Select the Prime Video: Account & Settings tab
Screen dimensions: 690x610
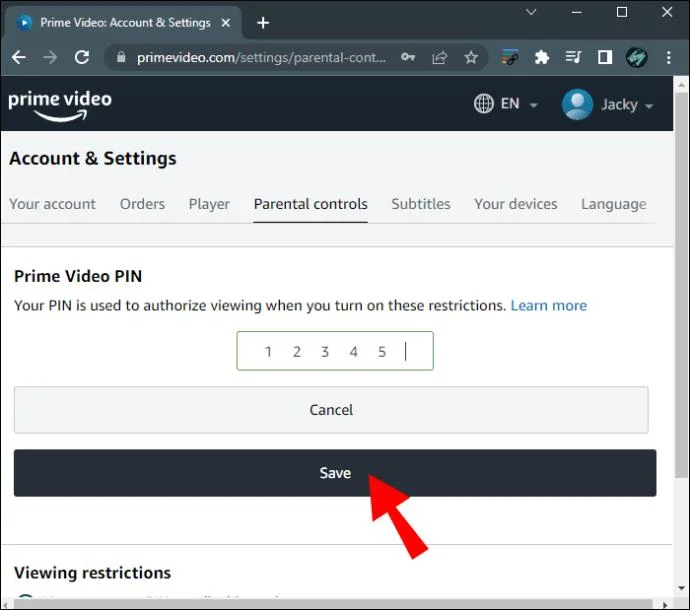125,22
